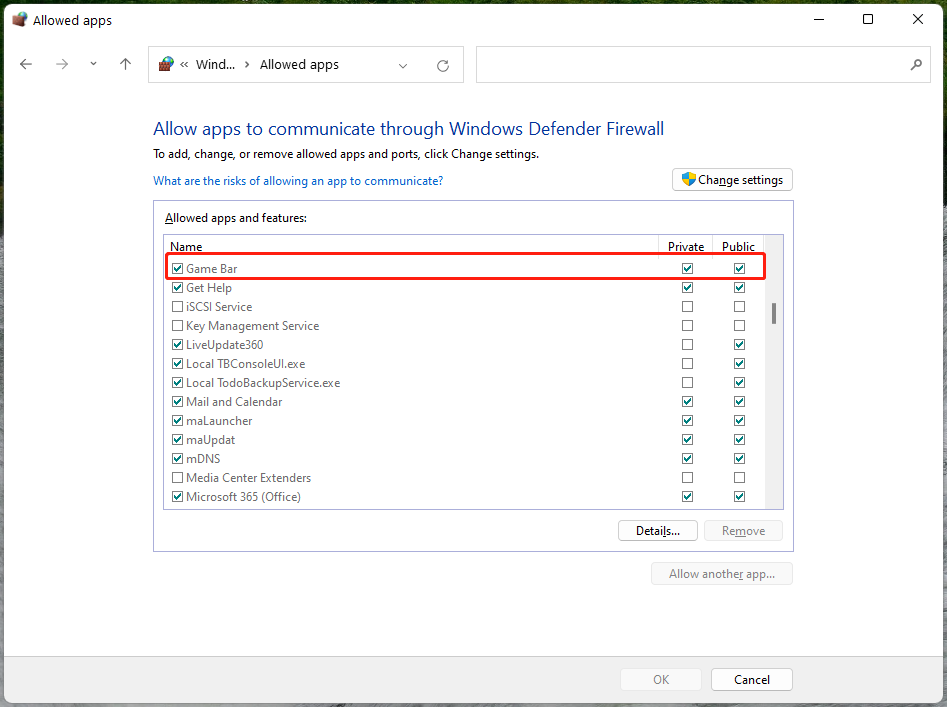This screenshot has height=707, width=947.
Task: Go up one level with Up arrow
Action: [125, 64]
